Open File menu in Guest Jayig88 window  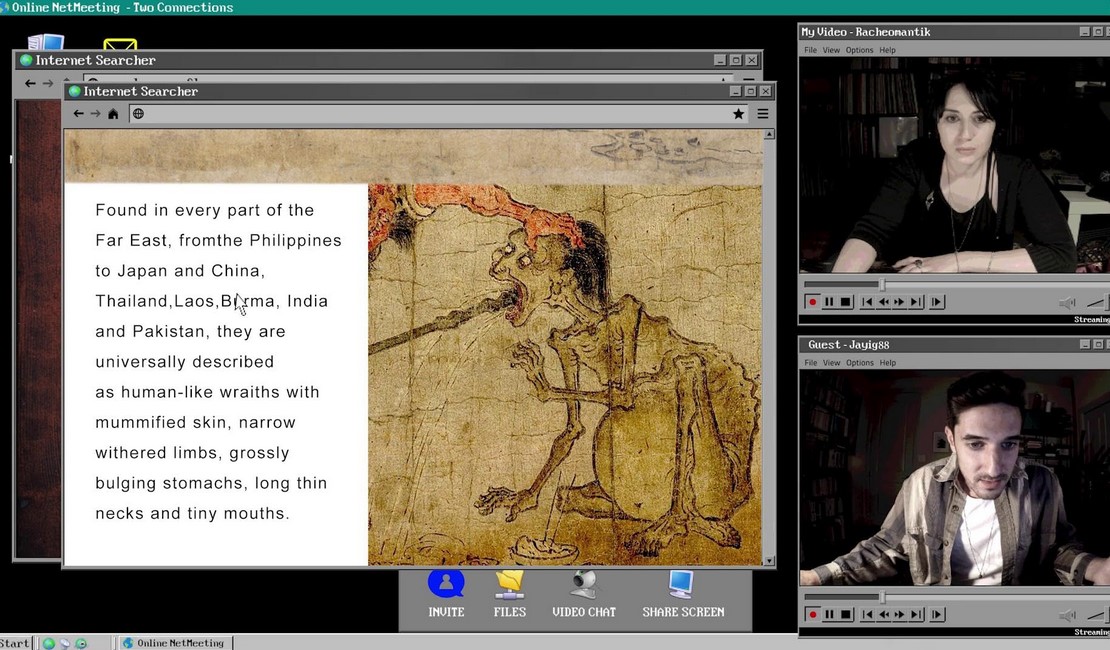pyautogui.click(x=811, y=363)
